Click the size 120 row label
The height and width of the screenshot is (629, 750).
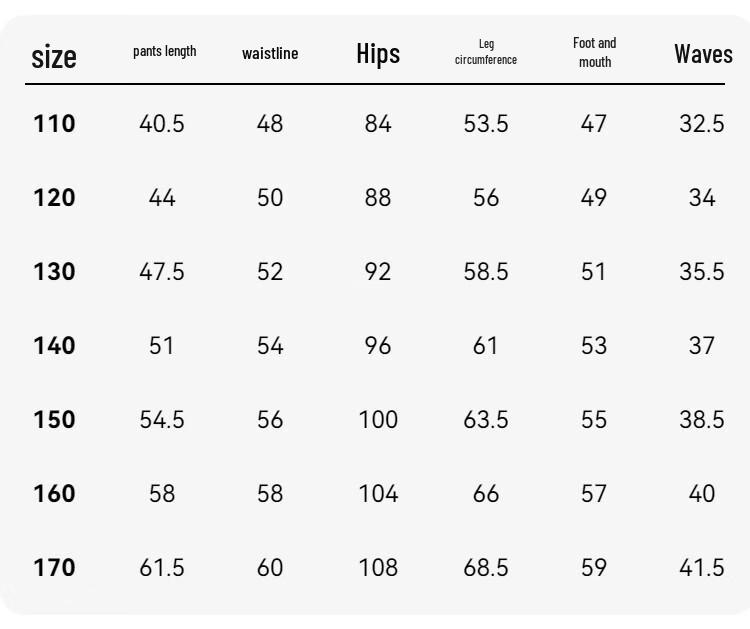pyautogui.click(x=54, y=198)
